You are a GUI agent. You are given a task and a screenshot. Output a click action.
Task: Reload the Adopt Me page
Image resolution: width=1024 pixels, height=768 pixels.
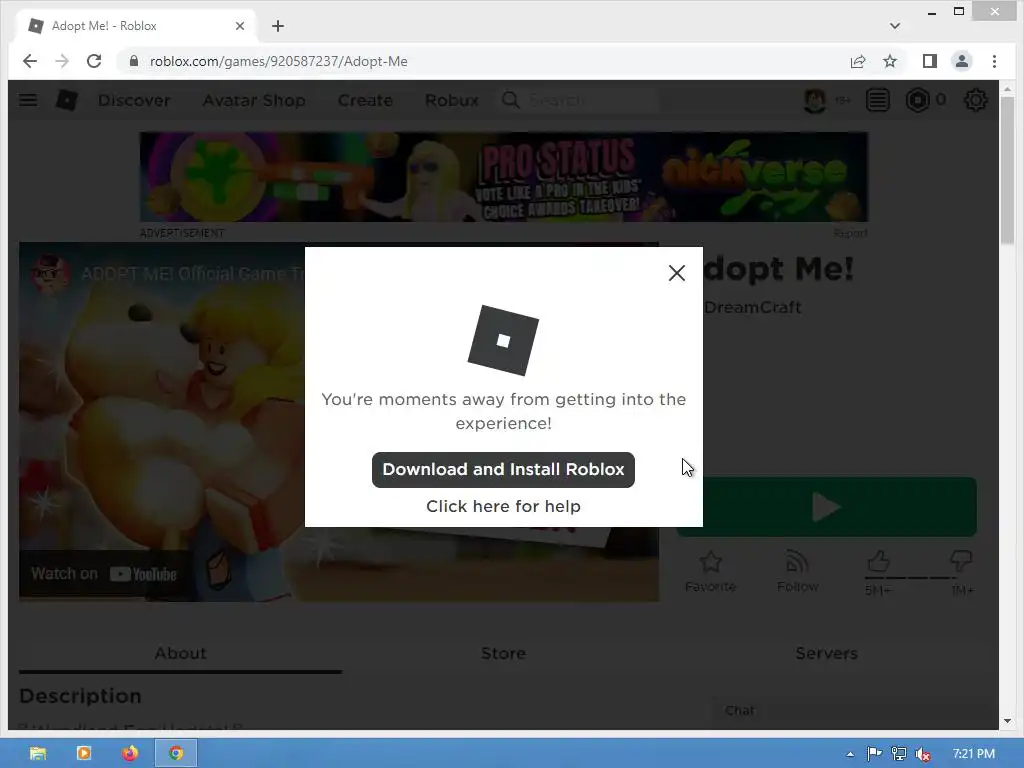(x=94, y=61)
